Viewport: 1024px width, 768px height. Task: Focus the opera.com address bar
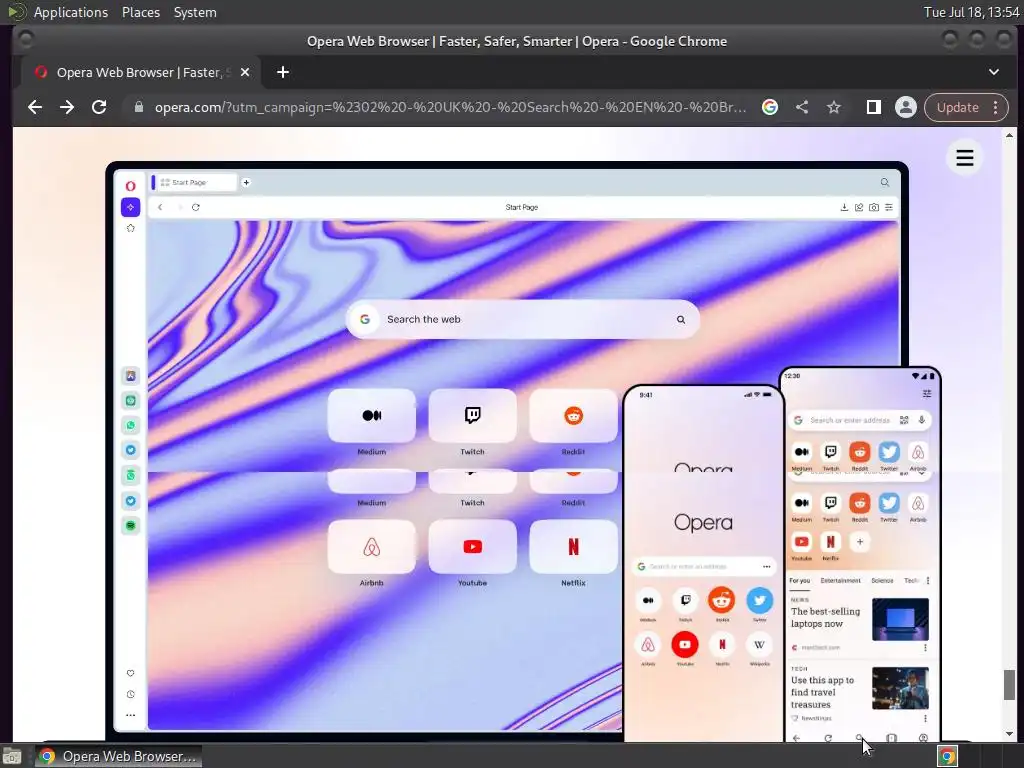coord(450,107)
